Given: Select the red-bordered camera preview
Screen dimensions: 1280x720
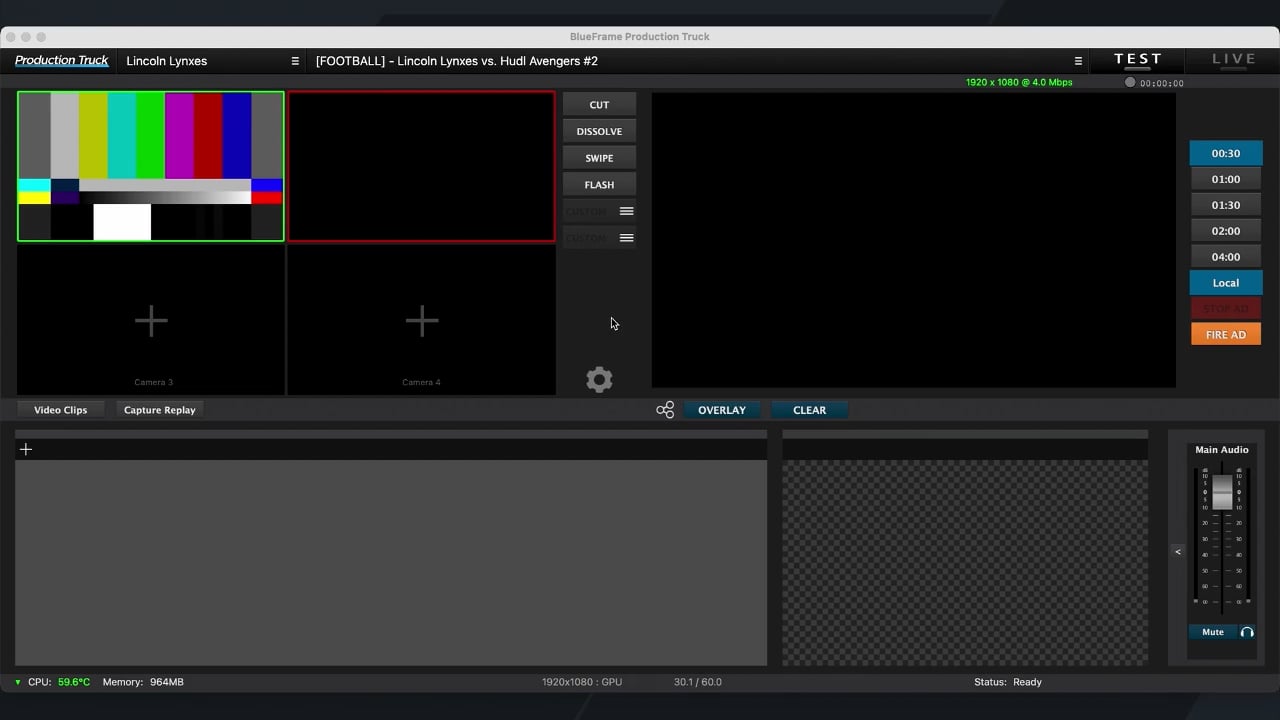Looking at the screenshot, I should point(422,167).
